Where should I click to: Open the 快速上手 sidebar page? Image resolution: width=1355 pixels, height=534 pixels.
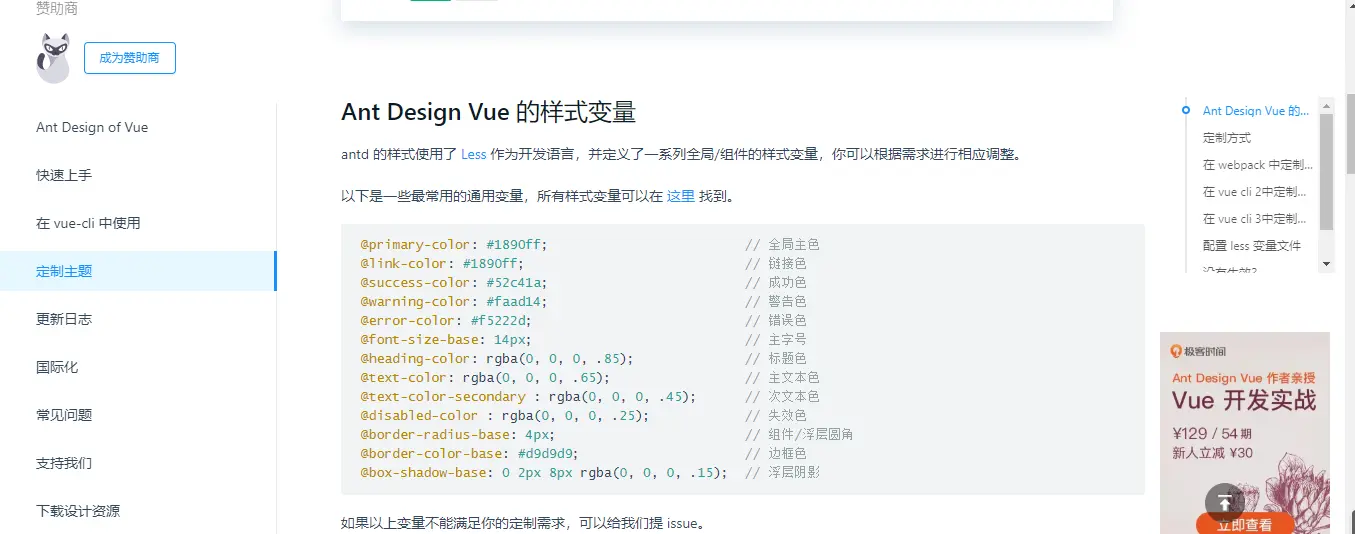coord(64,175)
